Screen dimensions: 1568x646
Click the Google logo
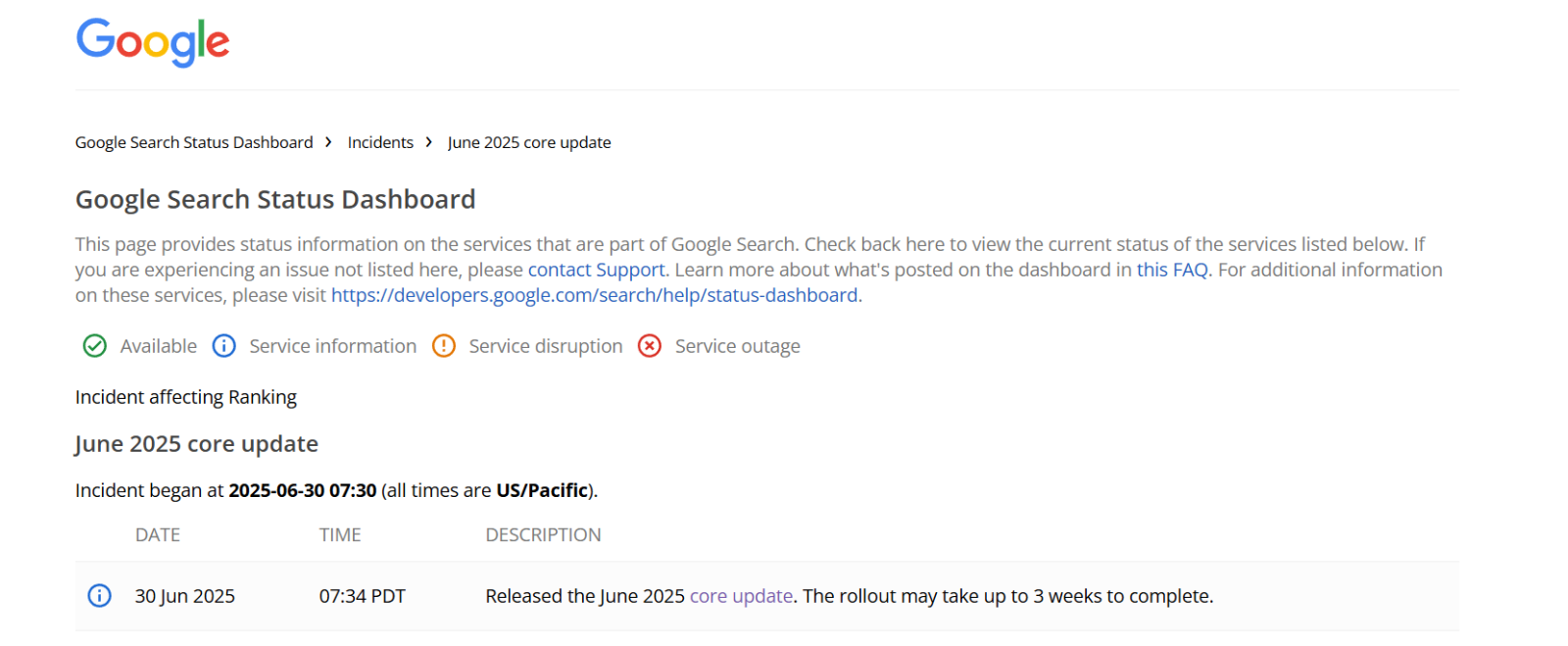(x=153, y=42)
